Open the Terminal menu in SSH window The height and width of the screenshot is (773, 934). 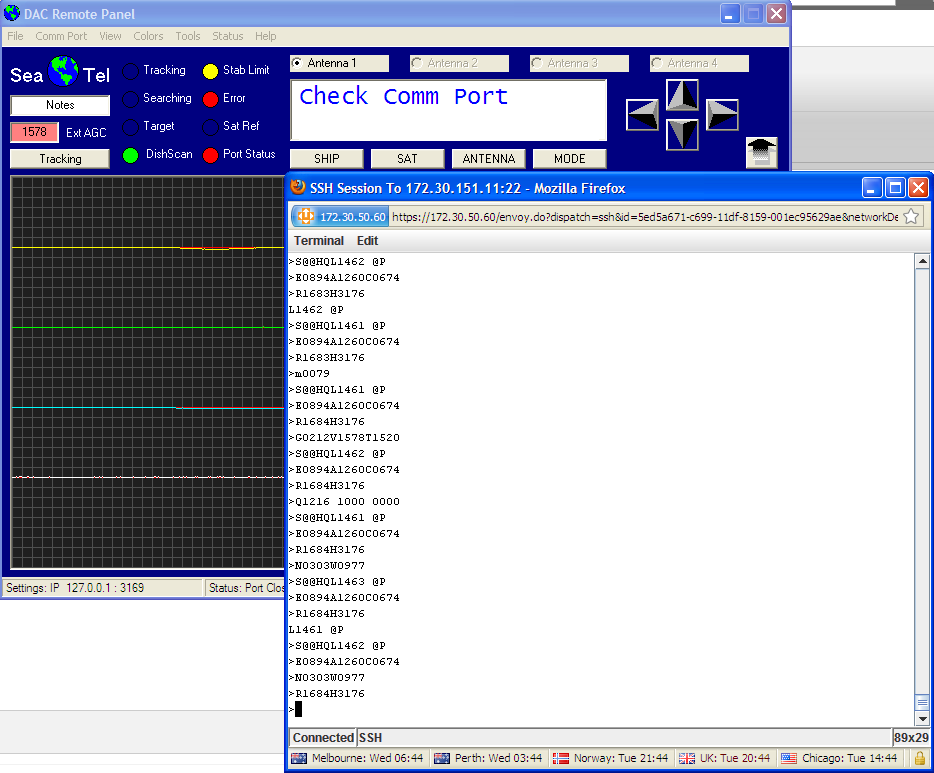(x=318, y=241)
